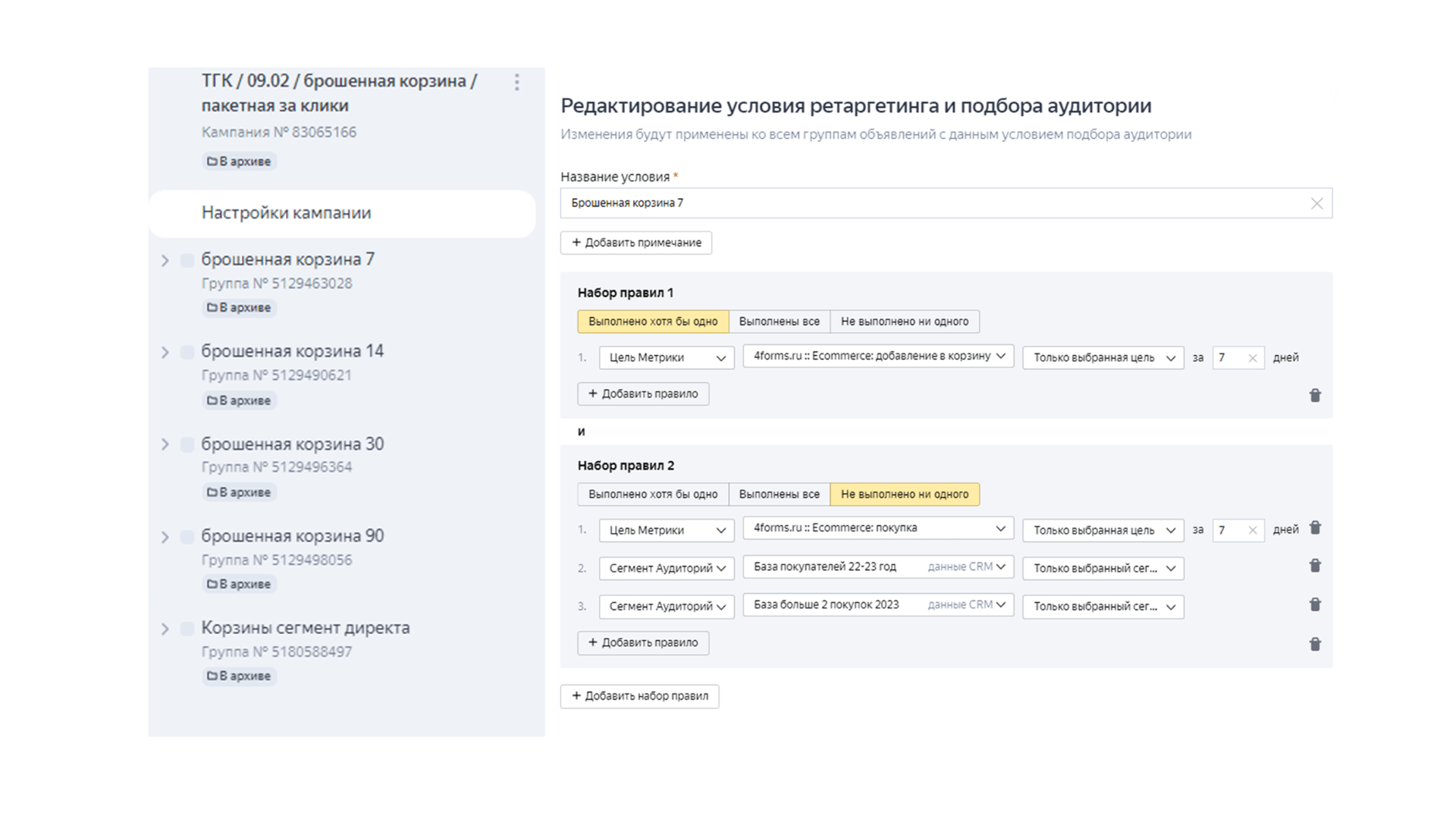Clear the condition name field with X

[x=1316, y=203]
